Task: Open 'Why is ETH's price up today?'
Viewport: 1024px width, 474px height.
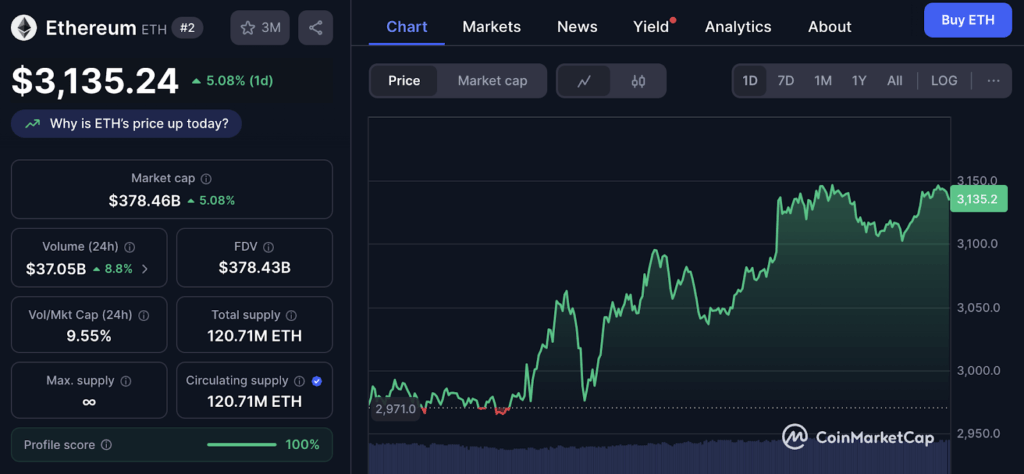Action: pos(127,124)
